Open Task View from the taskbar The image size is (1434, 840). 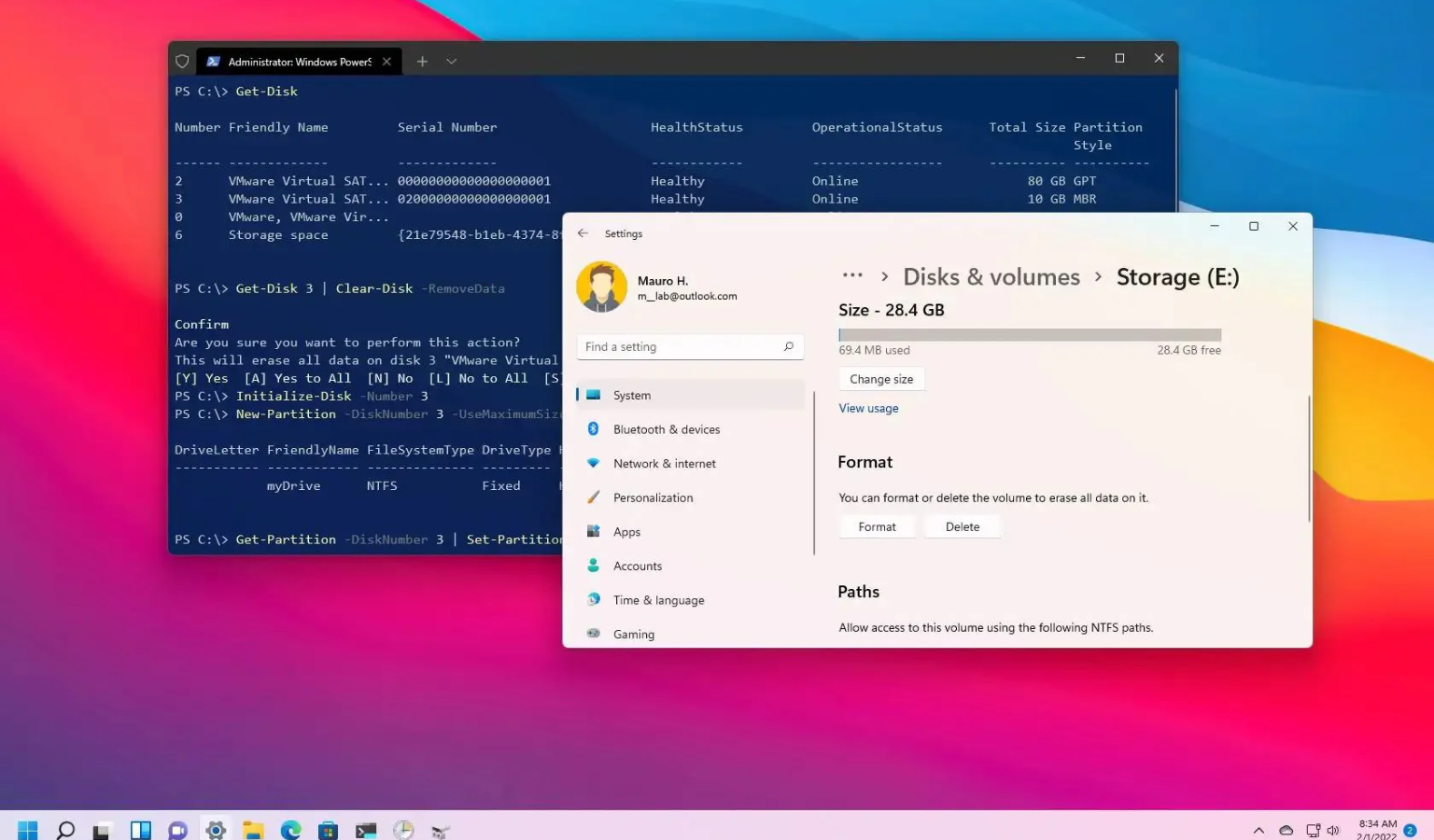[139, 829]
